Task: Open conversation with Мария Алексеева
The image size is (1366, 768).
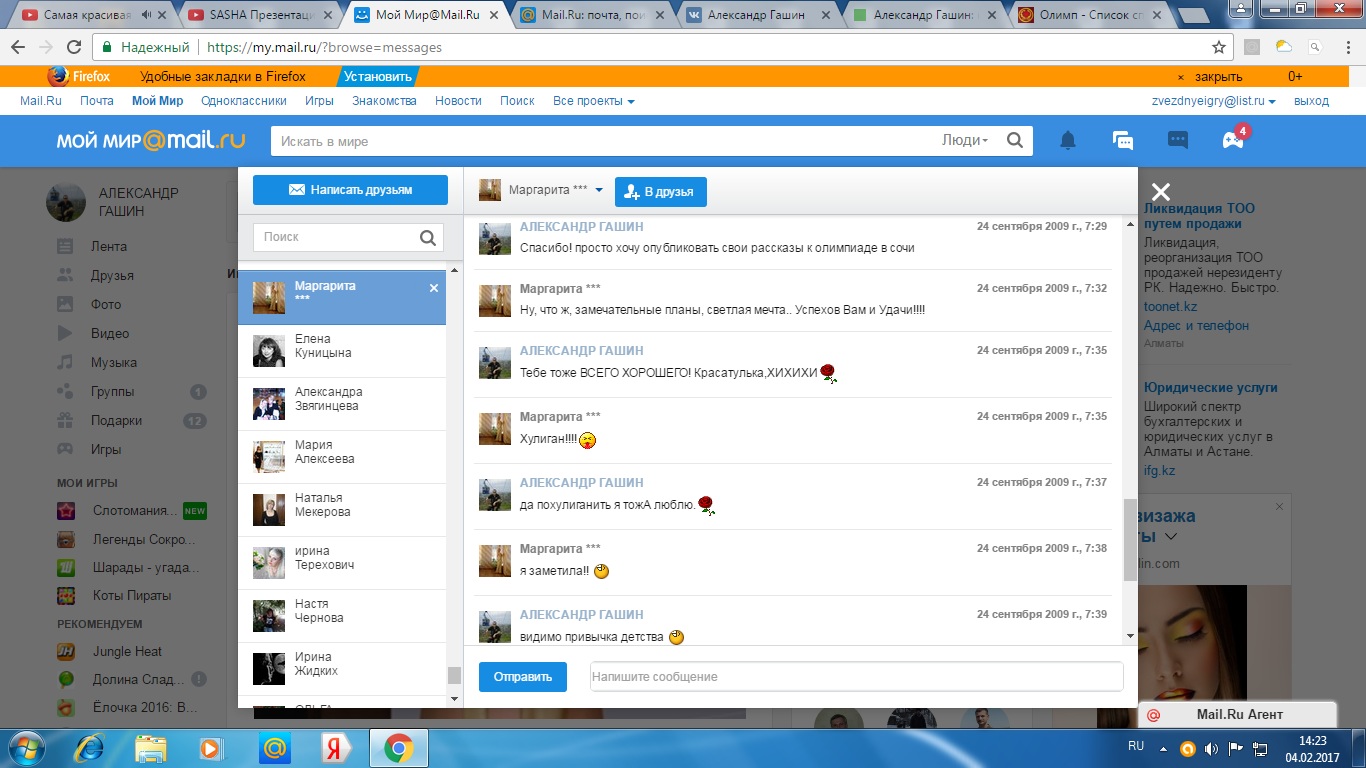Action: tap(342, 457)
